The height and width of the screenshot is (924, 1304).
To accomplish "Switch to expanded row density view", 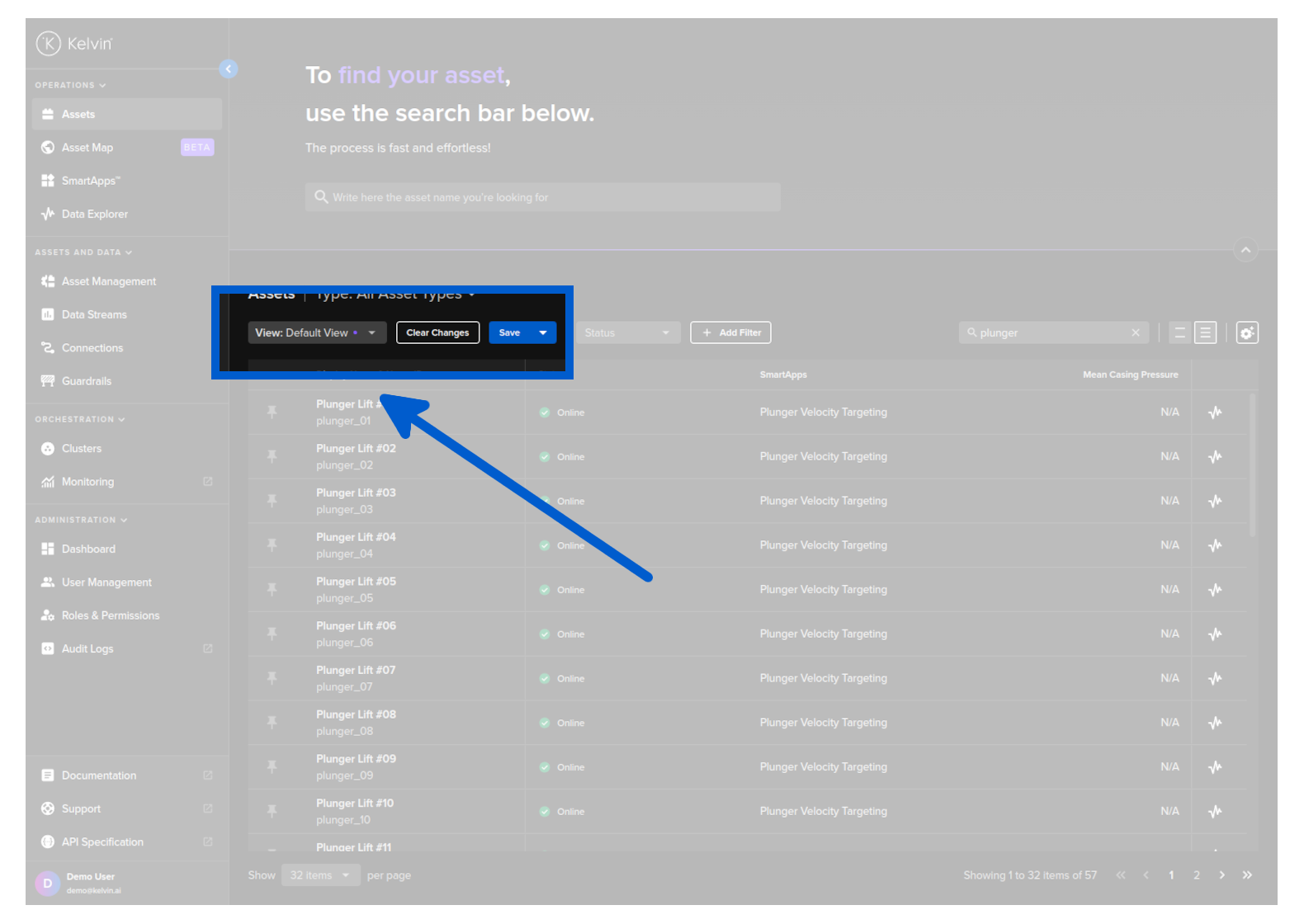I will click(x=1205, y=333).
